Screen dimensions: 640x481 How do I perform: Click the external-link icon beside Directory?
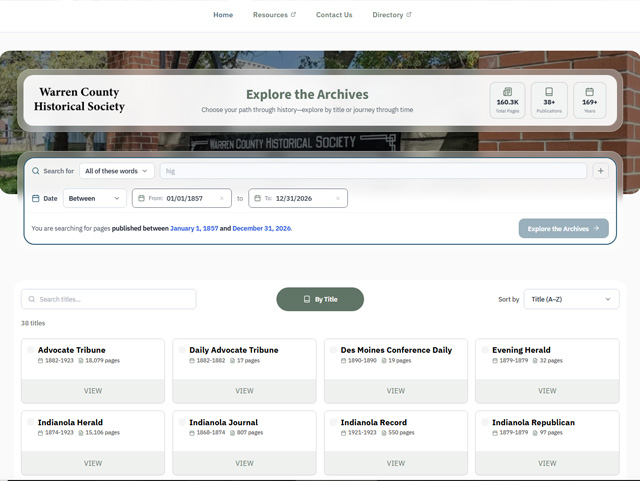409,14
